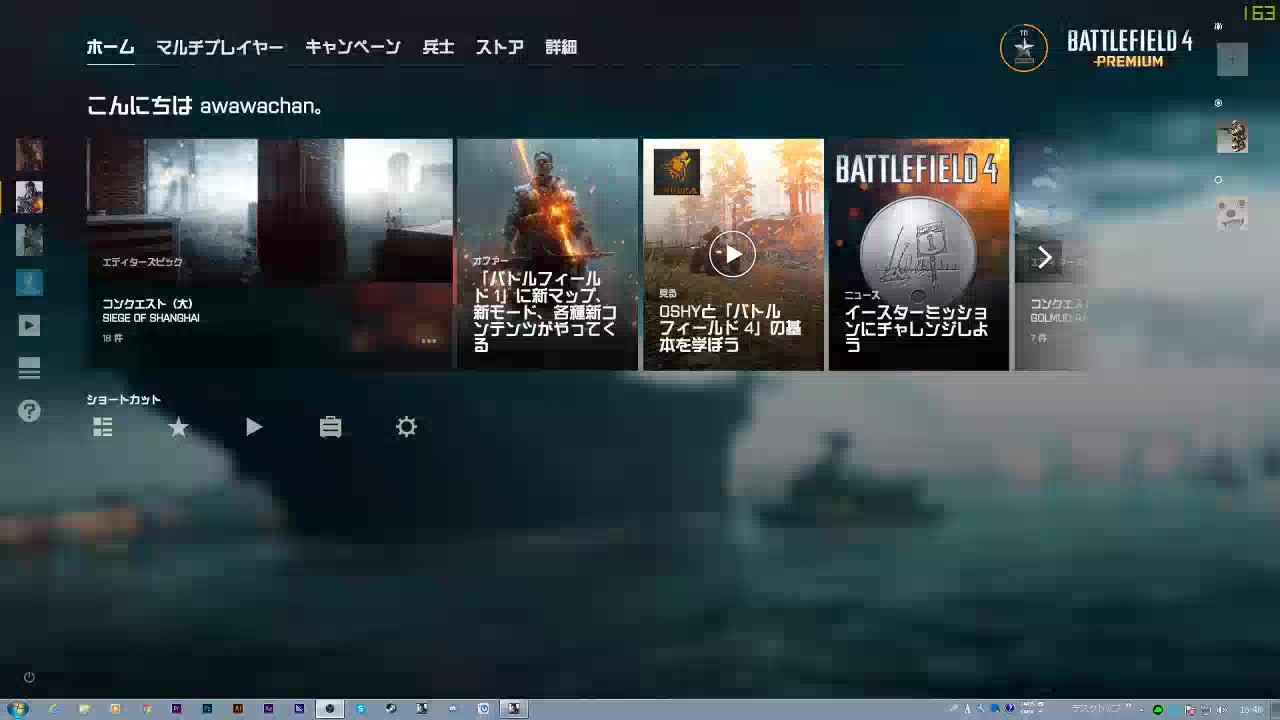Open Google Chrome from the taskbar
1280x720 pixels.
point(146,709)
